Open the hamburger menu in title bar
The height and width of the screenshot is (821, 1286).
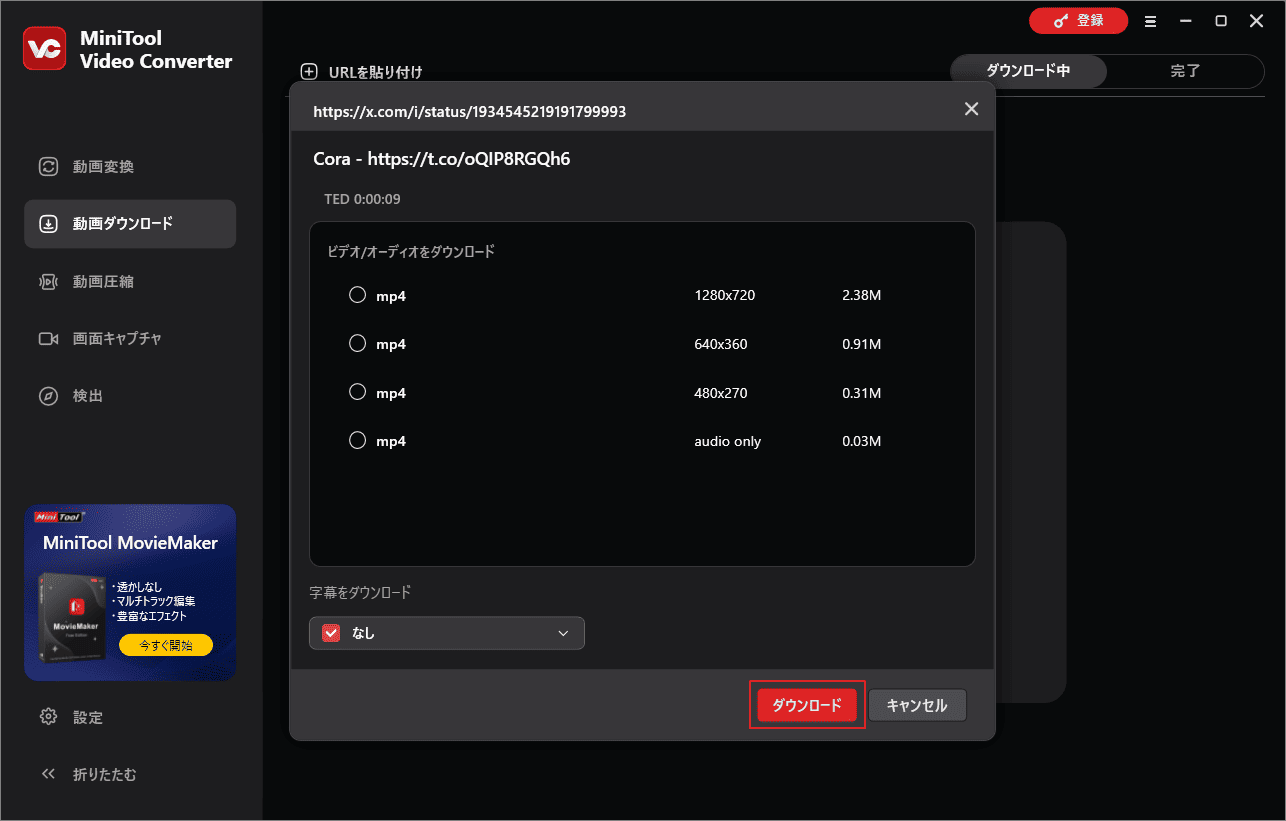[x=1150, y=21]
